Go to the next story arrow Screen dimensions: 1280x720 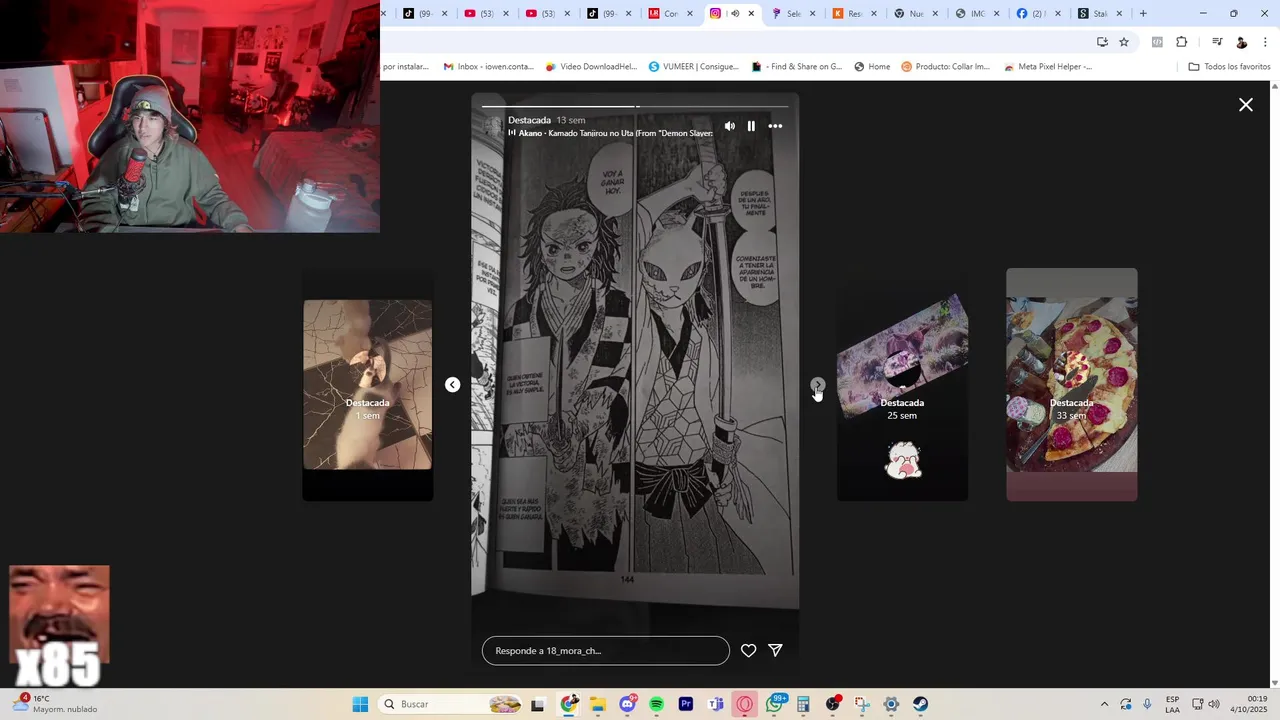click(818, 385)
